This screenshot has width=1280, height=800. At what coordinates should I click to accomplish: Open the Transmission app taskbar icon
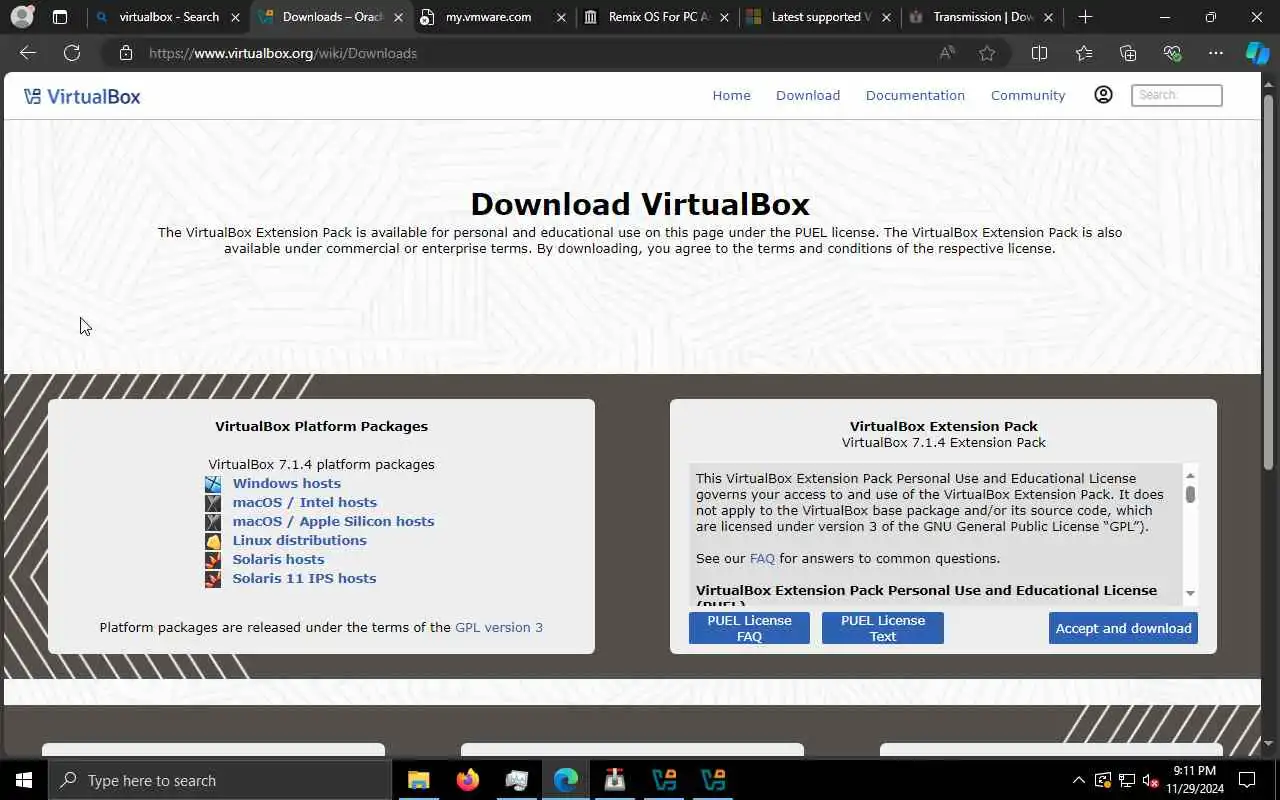click(615, 780)
